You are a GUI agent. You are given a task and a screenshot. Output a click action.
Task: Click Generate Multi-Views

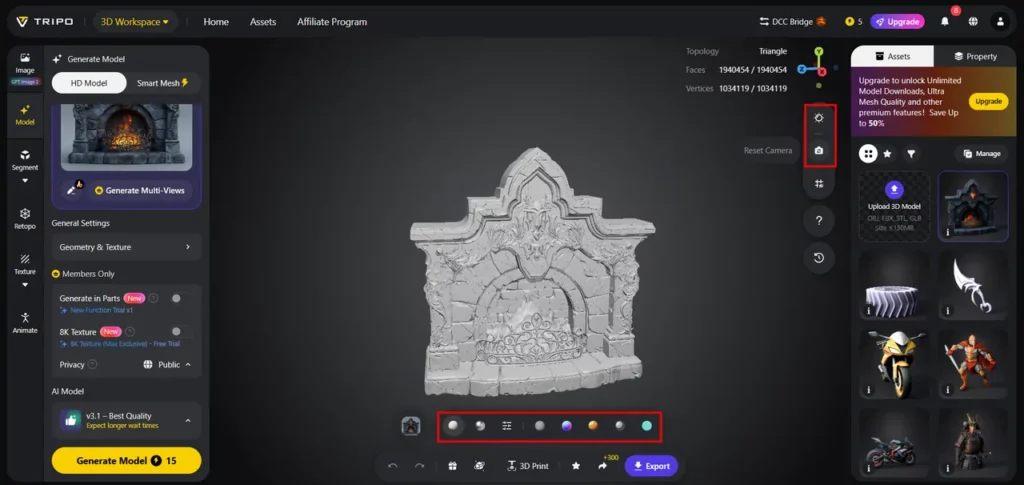pos(140,191)
